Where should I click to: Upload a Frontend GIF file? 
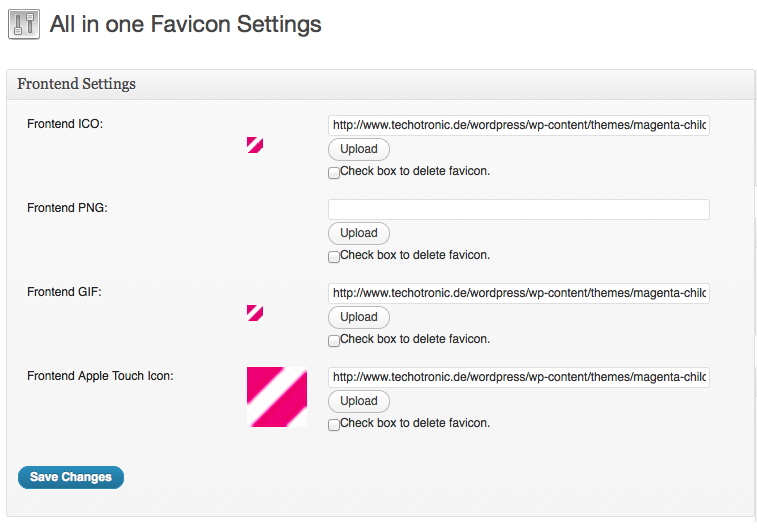click(359, 317)
